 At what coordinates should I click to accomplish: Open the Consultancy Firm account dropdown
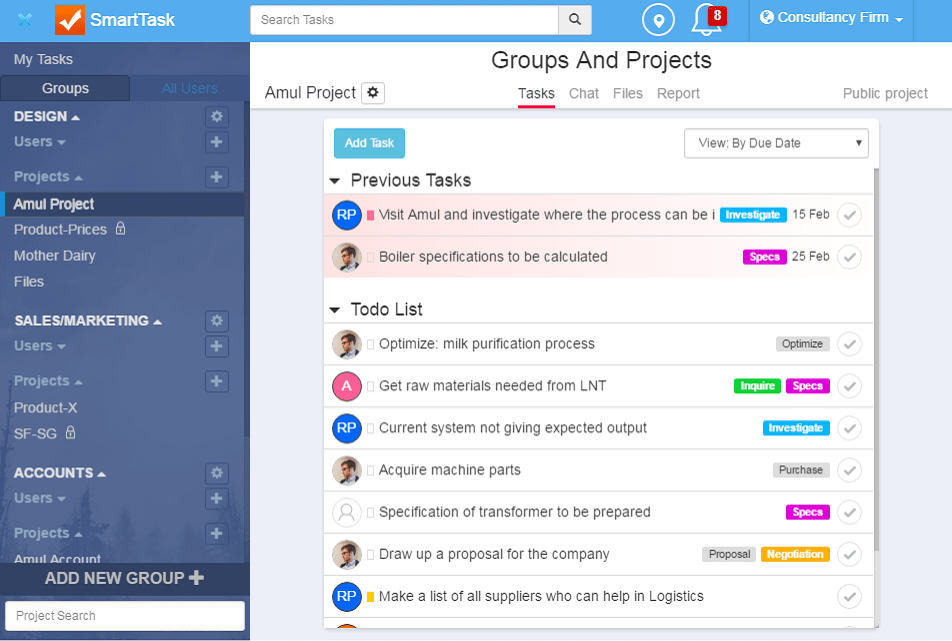[831, 18]
